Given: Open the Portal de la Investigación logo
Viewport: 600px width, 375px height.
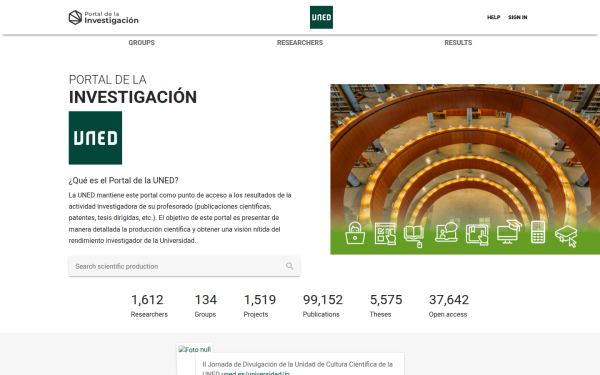Looking at the screenshot, I should coord(104,18).
